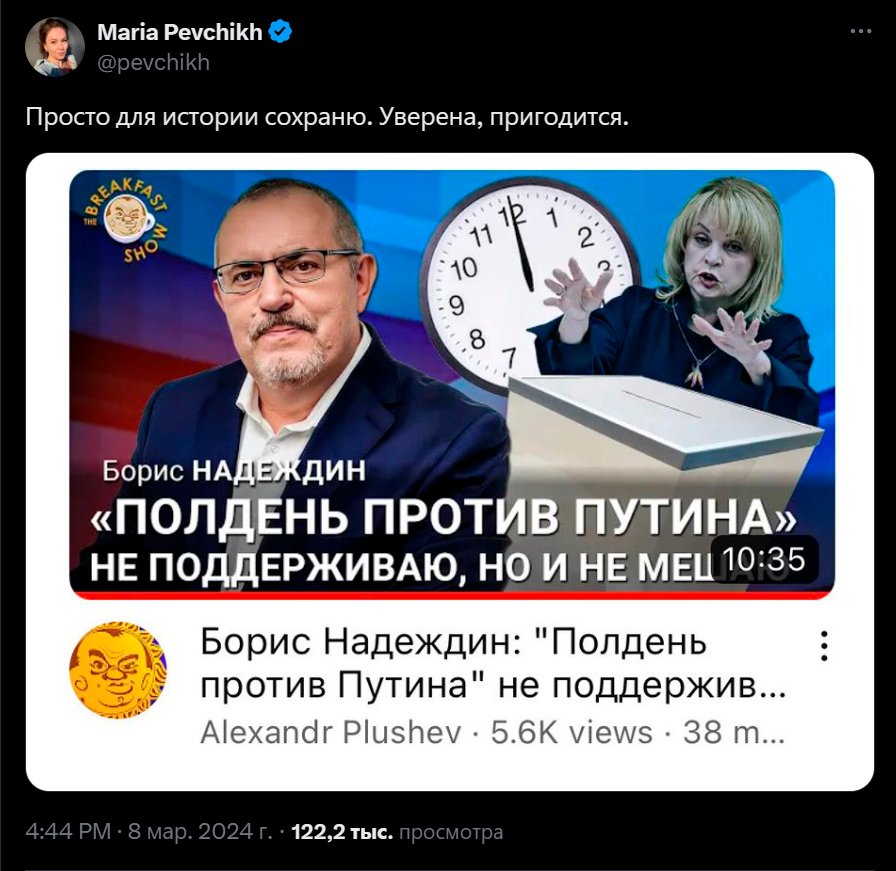Open the Борис Надеждин video title
Screen dimensions: 896x871
(x=493, y=663)
